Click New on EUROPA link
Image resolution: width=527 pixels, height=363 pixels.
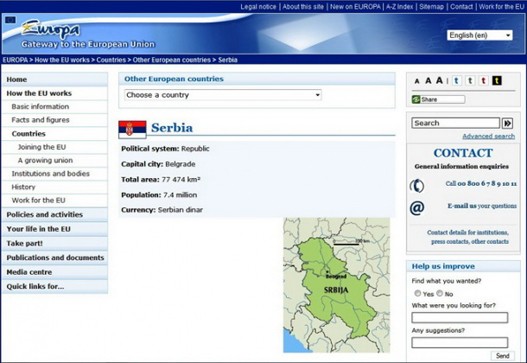click(x=355, y=7)
